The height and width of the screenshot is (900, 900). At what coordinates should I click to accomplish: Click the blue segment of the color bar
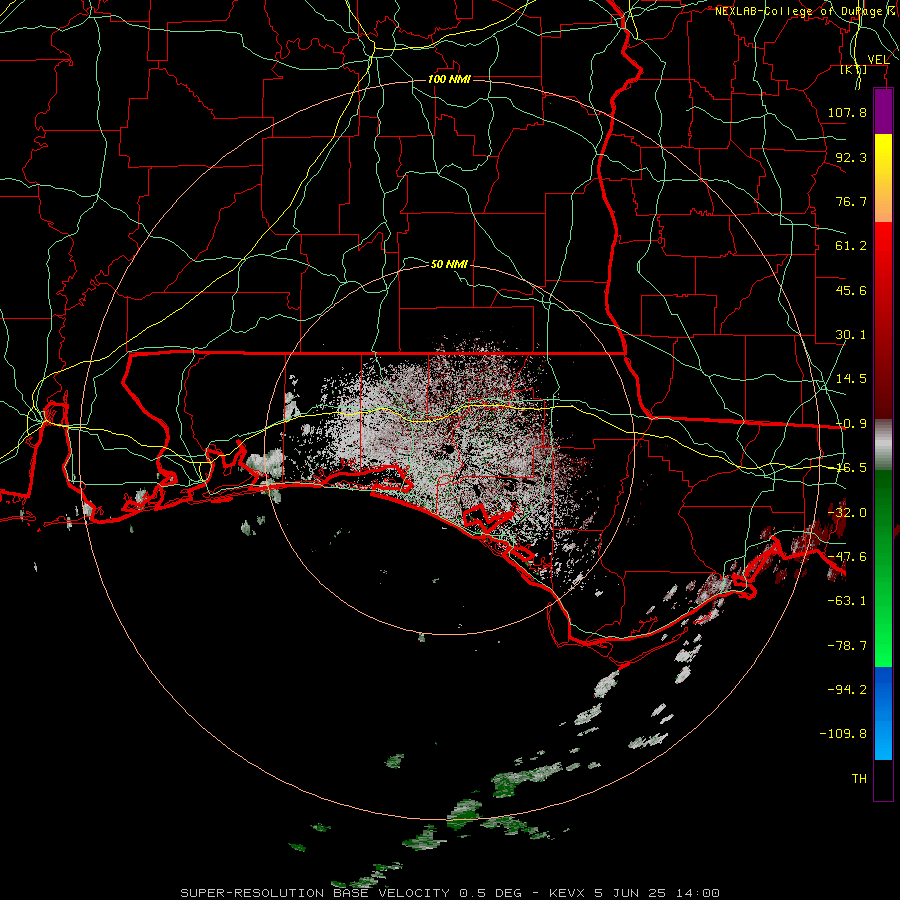point(883,713)
